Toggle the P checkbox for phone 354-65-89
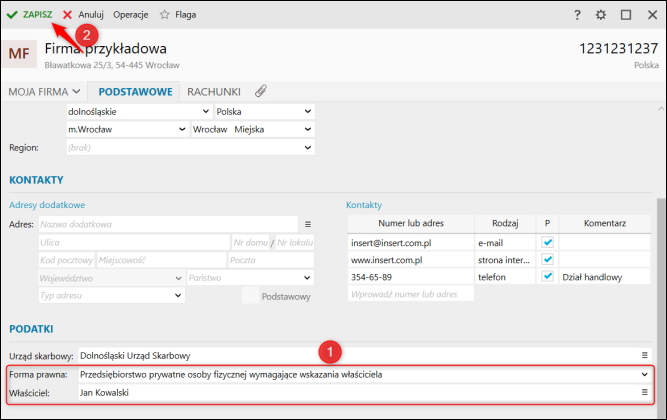The width and height of the screenshot is (667, 420). [x=547, y=277]
